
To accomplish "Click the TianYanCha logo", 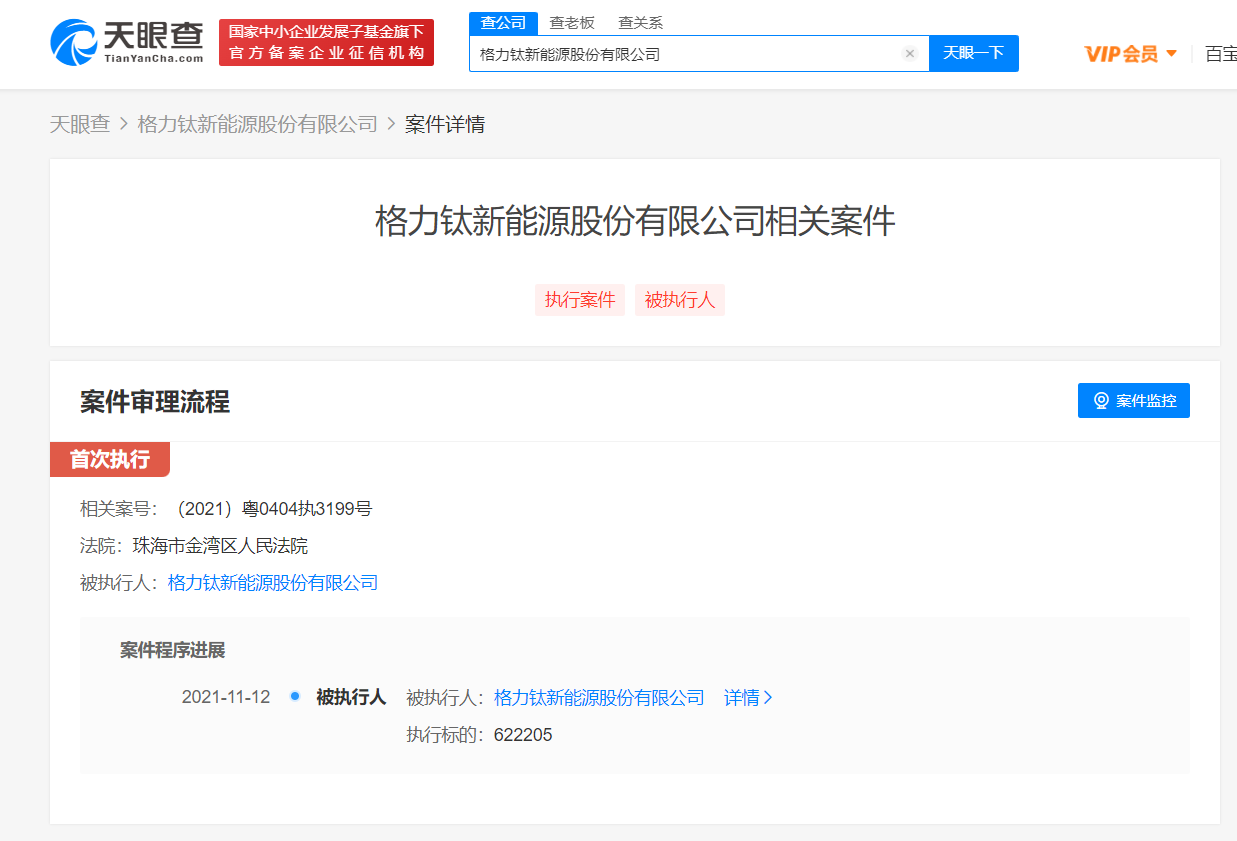I will 127,42.
